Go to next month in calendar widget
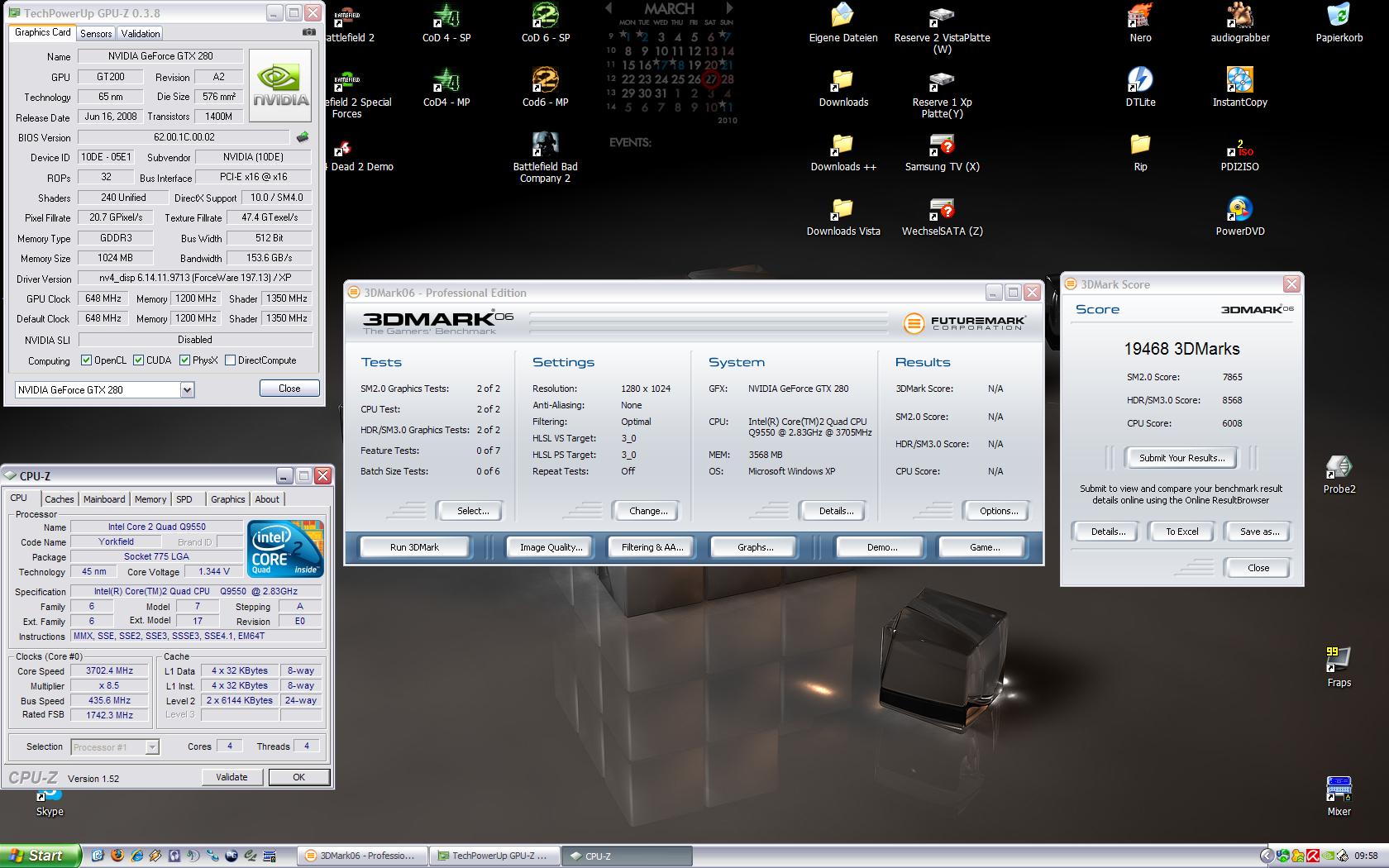This screenshot has height=868, width=1389. 728,8
